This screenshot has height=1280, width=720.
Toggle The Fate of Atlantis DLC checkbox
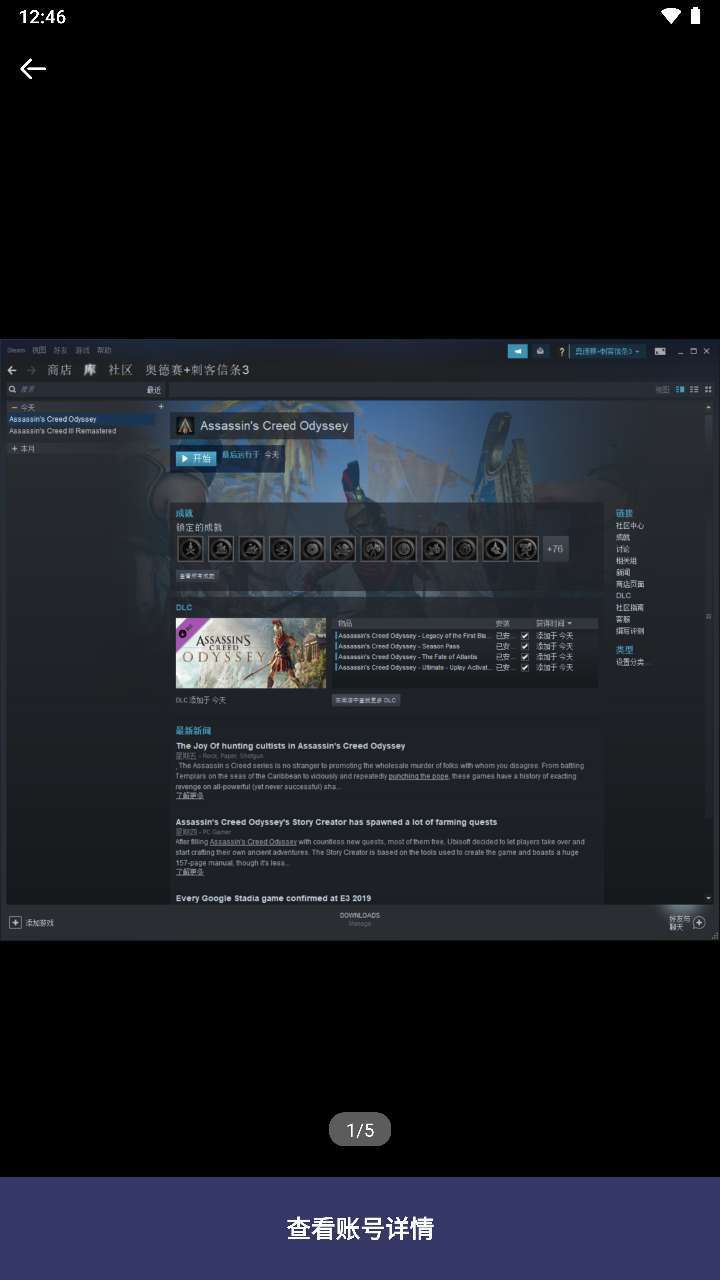524,657
